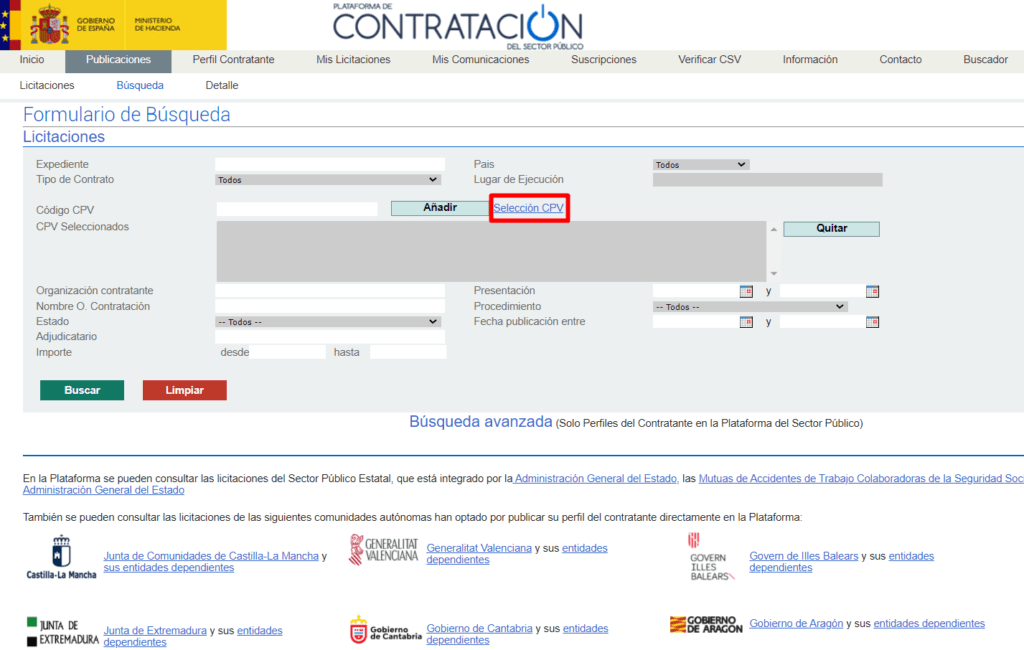Switch to the Detalle sub-tab
Screen dimensions: 1024x650
[x=221, y=86]
